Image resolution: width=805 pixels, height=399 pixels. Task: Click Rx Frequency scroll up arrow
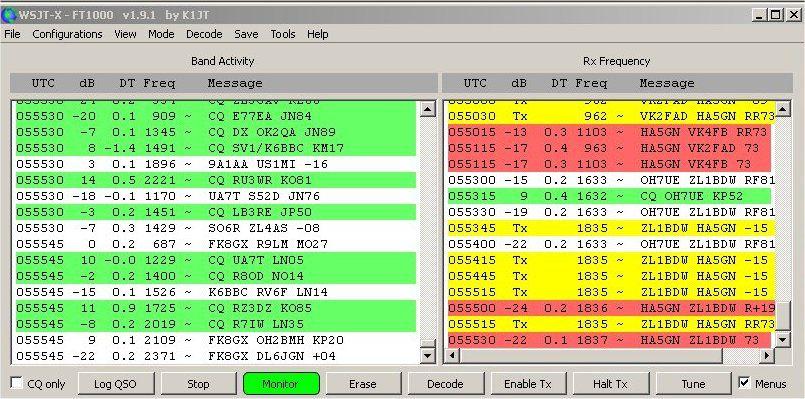782,108
